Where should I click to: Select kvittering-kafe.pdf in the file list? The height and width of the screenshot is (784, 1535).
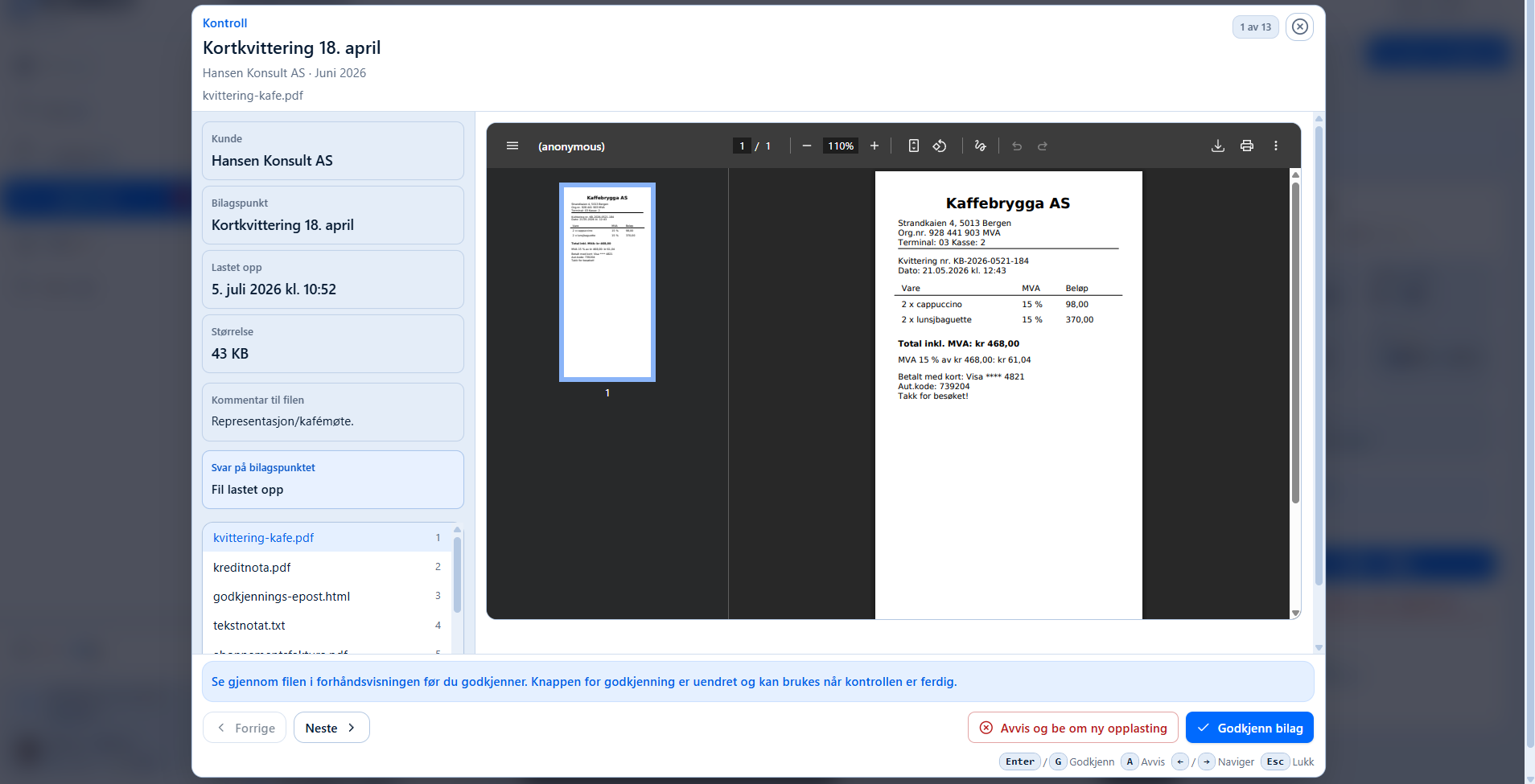pyautogui.click(x=327, y=537)
